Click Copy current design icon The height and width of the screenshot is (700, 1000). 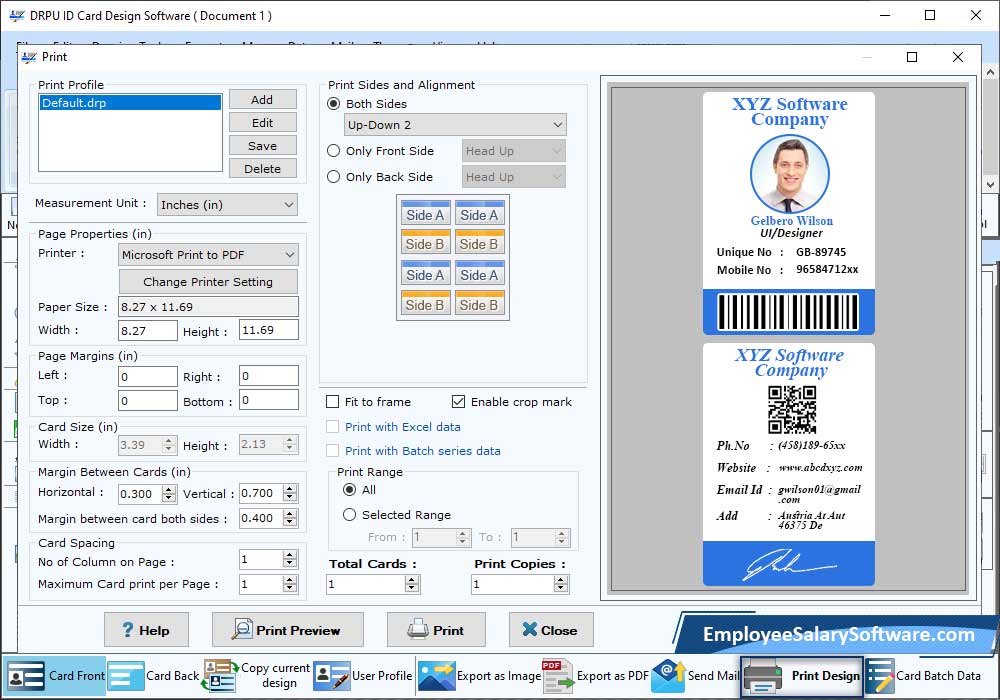tap(220, 676)
